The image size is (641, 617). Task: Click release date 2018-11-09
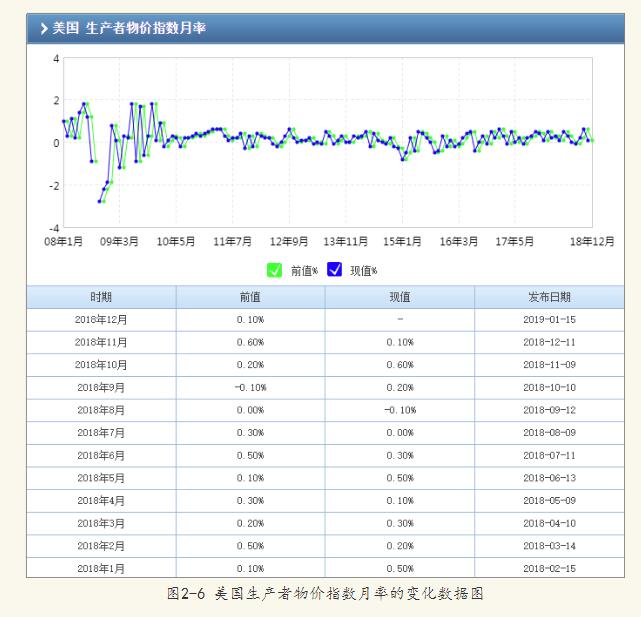pyautogui.click(x=549, y=364)
